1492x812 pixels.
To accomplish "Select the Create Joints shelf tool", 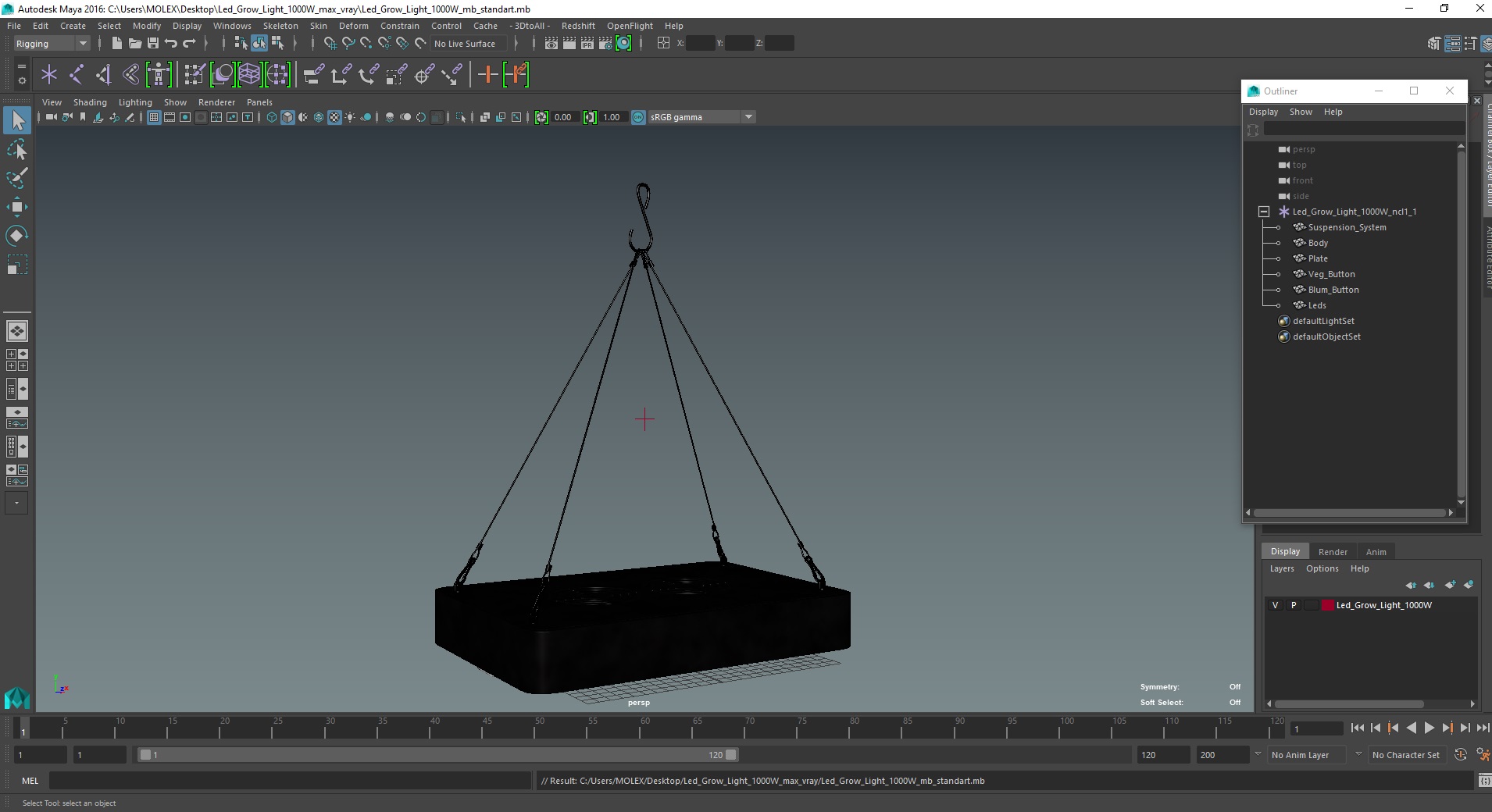I will 77,75.
